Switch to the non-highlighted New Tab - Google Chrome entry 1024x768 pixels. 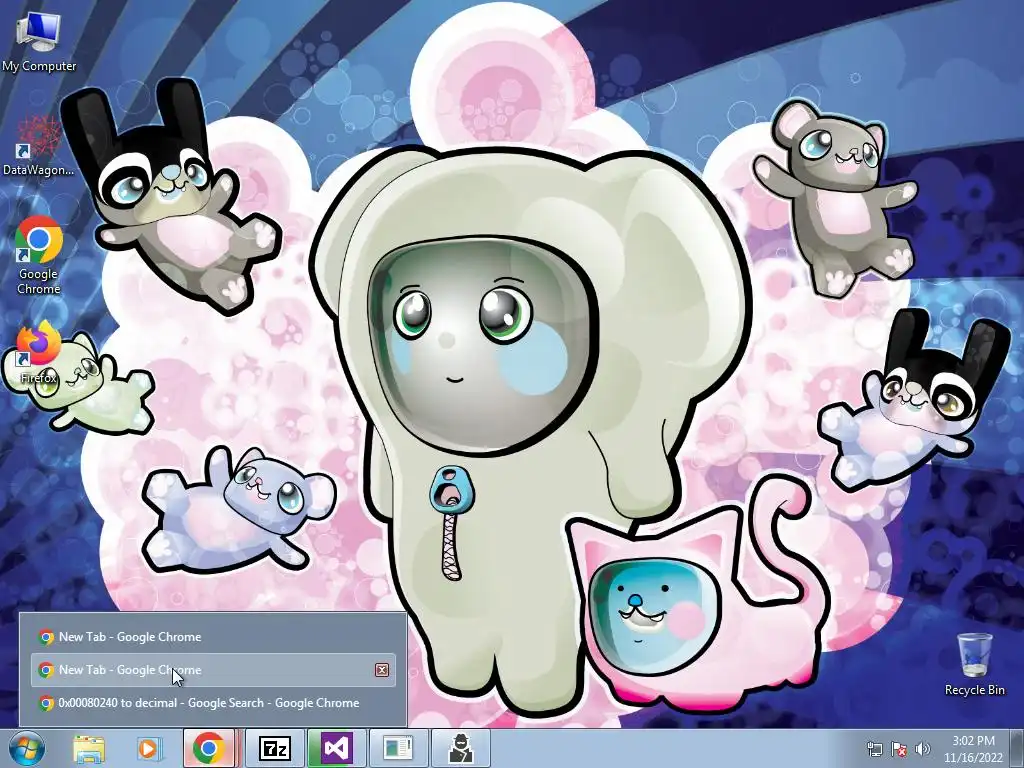[x=213, y=637]
